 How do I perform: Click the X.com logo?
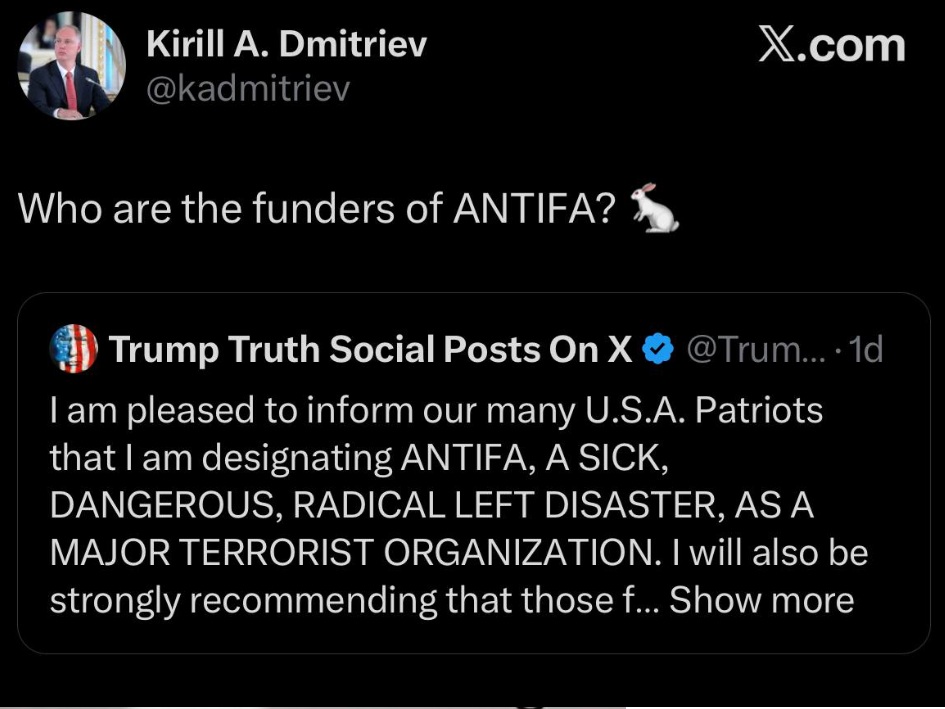pos(782,45)
